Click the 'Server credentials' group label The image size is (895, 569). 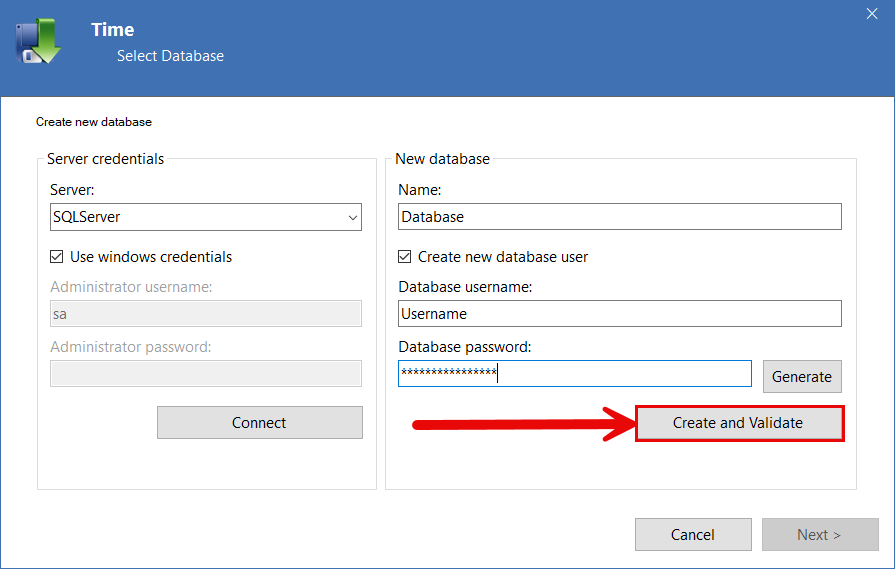pos(106,159)
